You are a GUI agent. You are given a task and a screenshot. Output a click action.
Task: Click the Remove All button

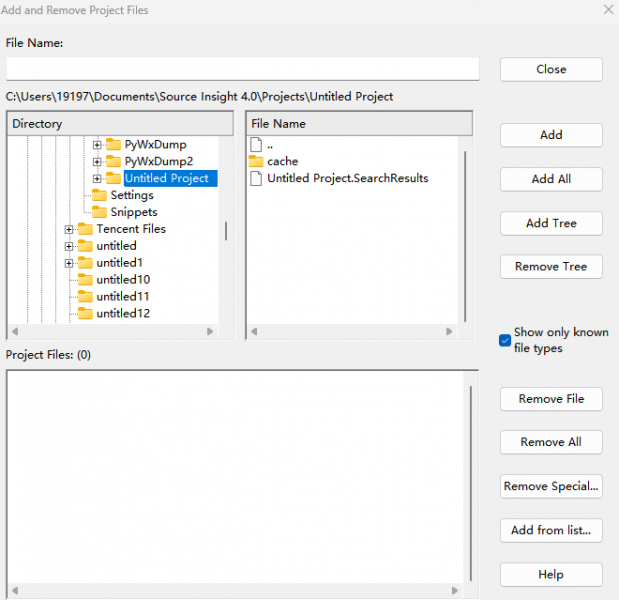click(551, 442)
